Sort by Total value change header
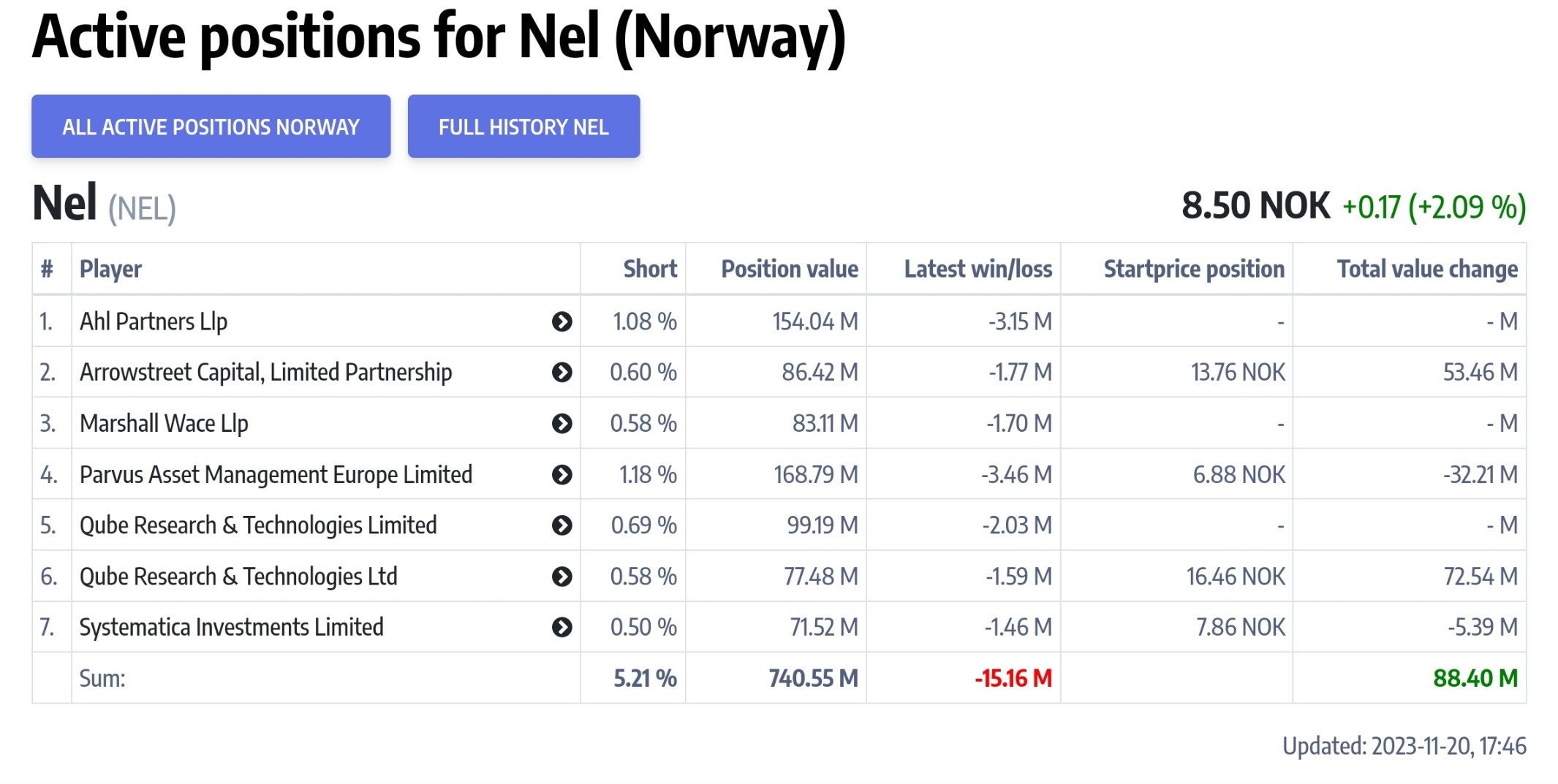Screen dimensions: 1558x784 click(x=1426, y=269)
